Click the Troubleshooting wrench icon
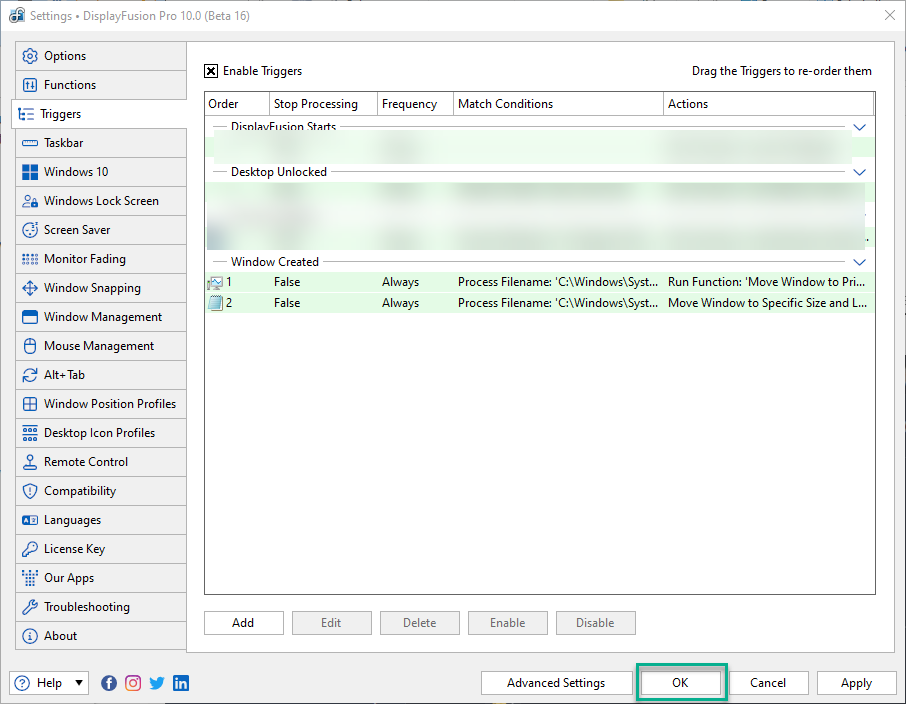The width and height of the screenshot is (906, 704). point(29,607)
